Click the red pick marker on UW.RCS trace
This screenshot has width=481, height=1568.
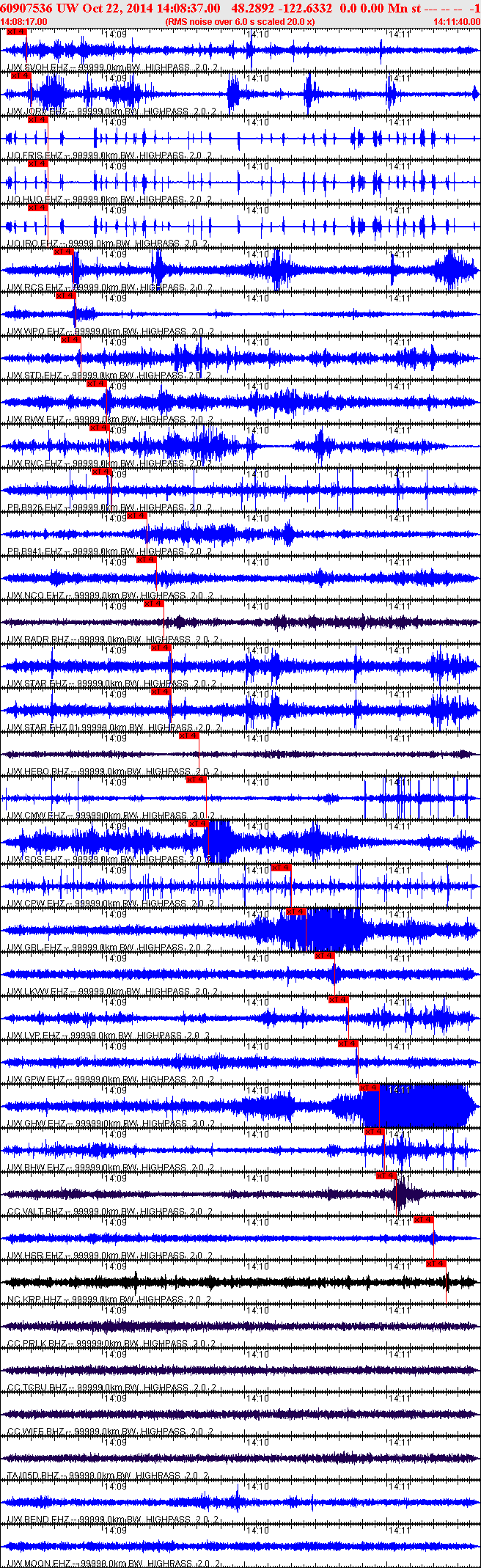tap(65, 252)
